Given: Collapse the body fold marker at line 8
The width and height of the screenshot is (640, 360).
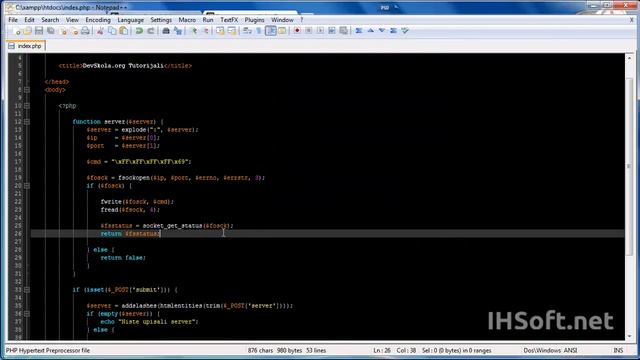Looking at the screenshot, I should click(27, 90).
